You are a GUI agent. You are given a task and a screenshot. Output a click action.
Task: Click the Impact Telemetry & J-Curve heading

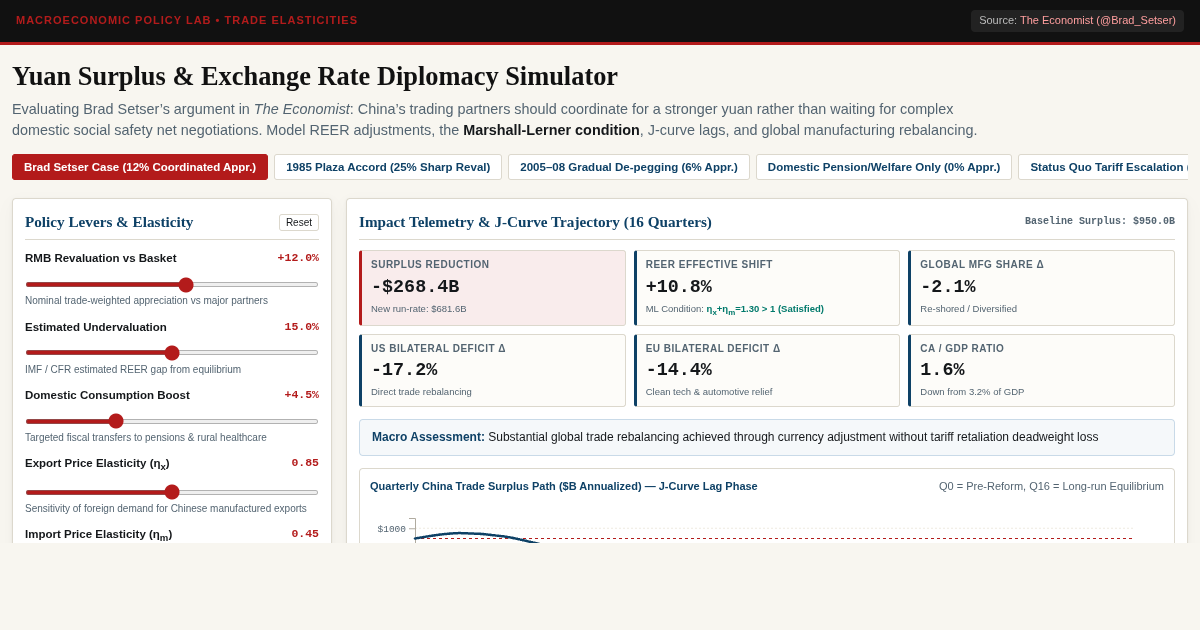[x=535, y=222]
